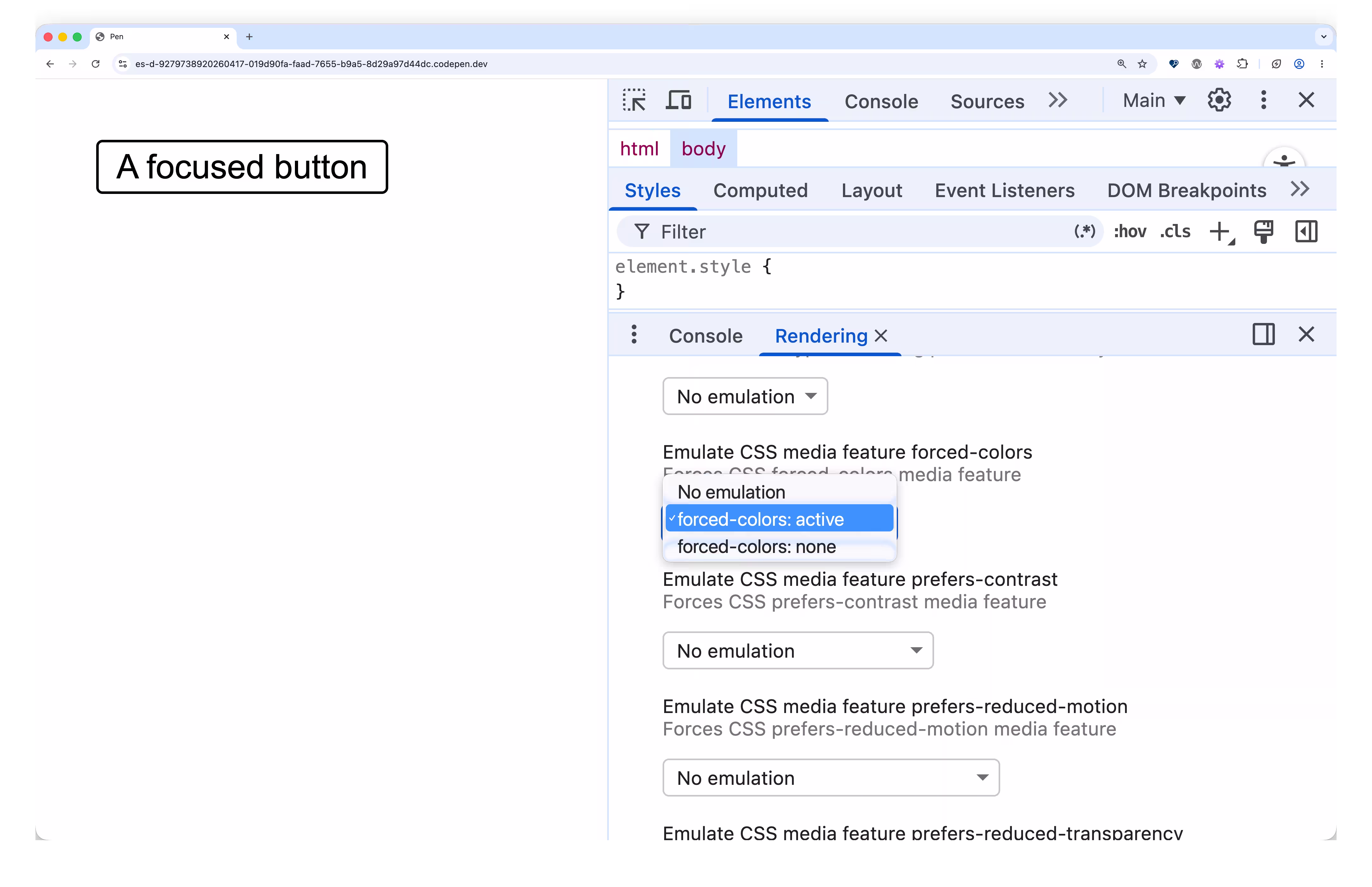Open the prefers-contrast emulation dropdown
Screen dimensions: 1372x887
click(798, 650)
